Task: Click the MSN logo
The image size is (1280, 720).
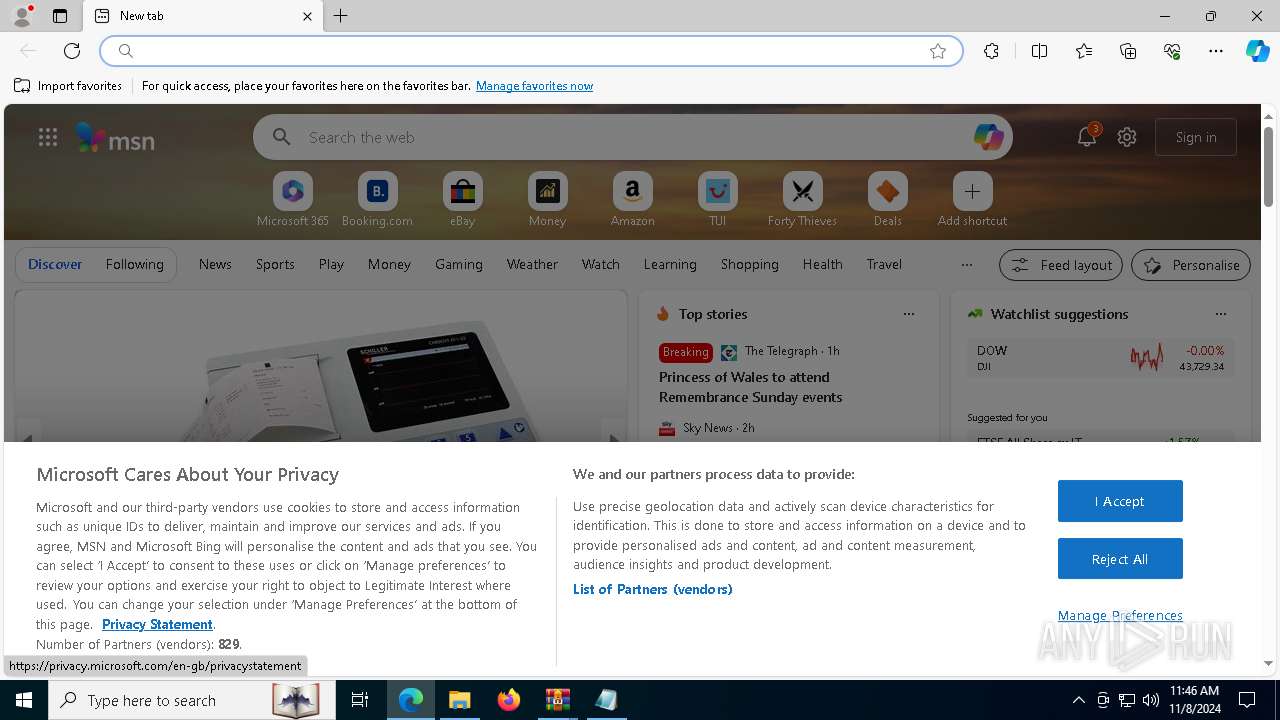Action: point(115,138)
